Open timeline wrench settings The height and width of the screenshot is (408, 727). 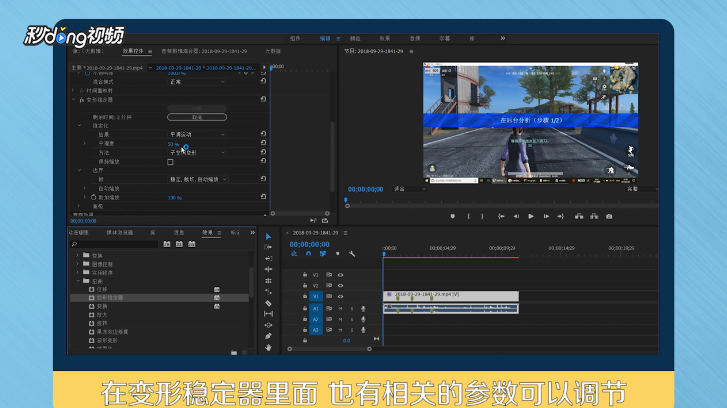tap(352, 254)
